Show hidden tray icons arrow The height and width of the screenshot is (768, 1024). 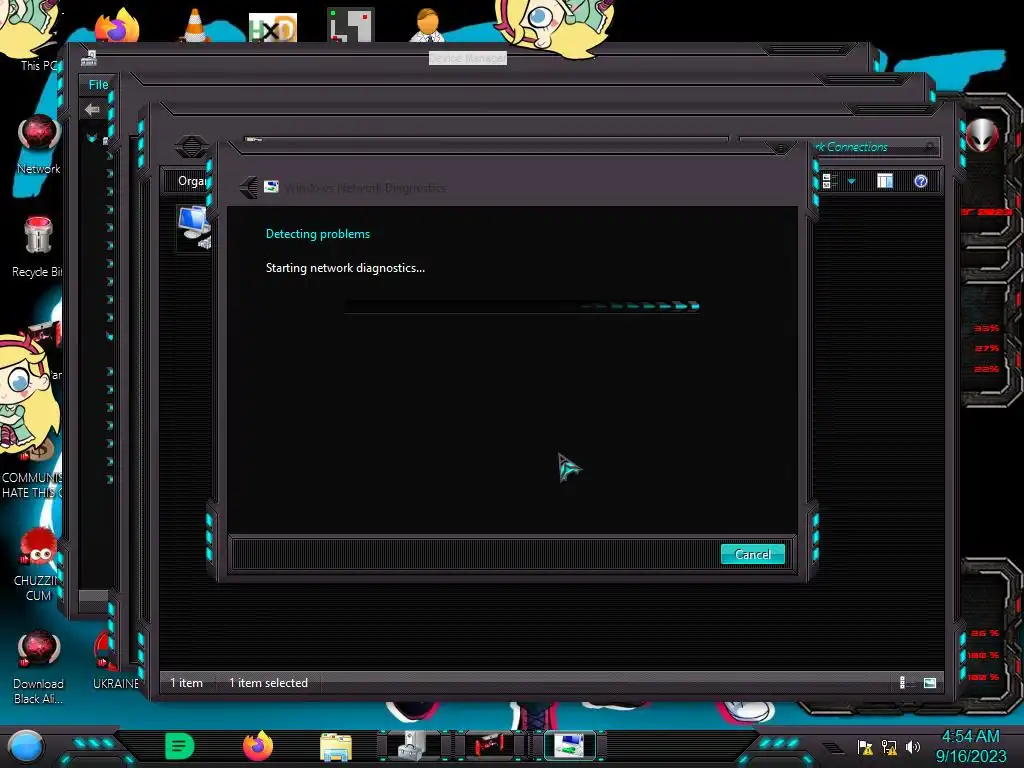click(832, 747)
